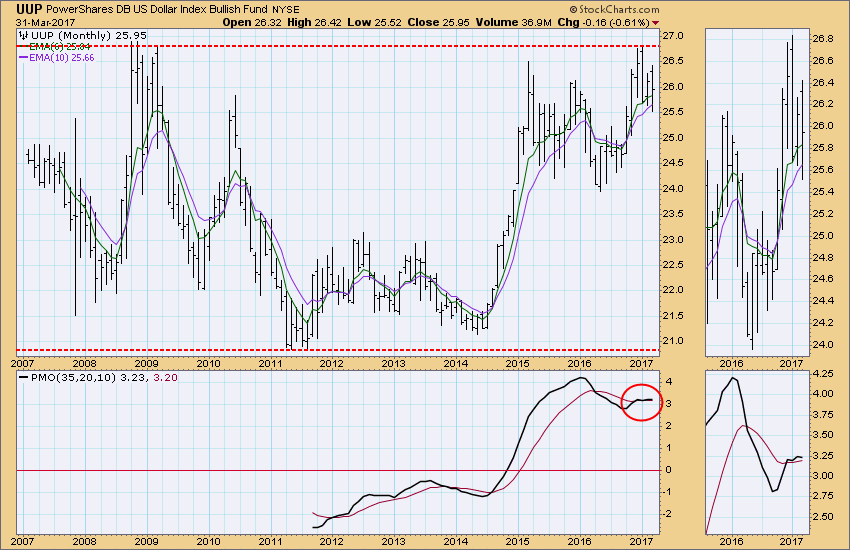This screenshot has height=550, width=850.
Task: Click the zoomed price chart thumbnail panel
Action: point(757,190)
